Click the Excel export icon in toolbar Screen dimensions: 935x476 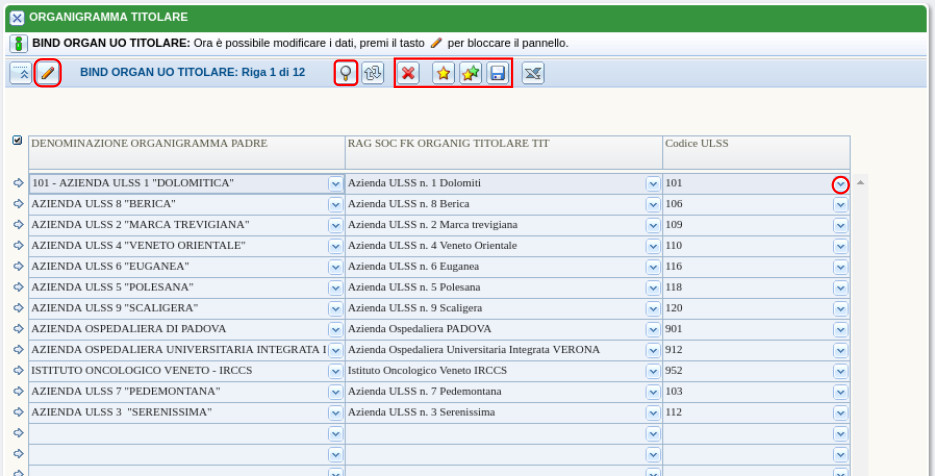(x=533, y=73)
